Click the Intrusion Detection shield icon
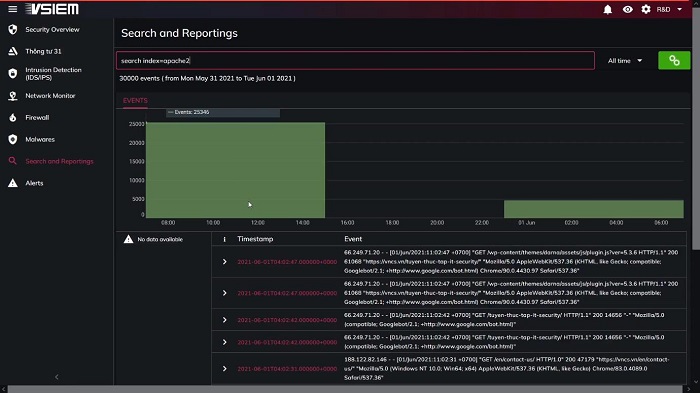Screen dimensions: 700x393 pos(12,73)
